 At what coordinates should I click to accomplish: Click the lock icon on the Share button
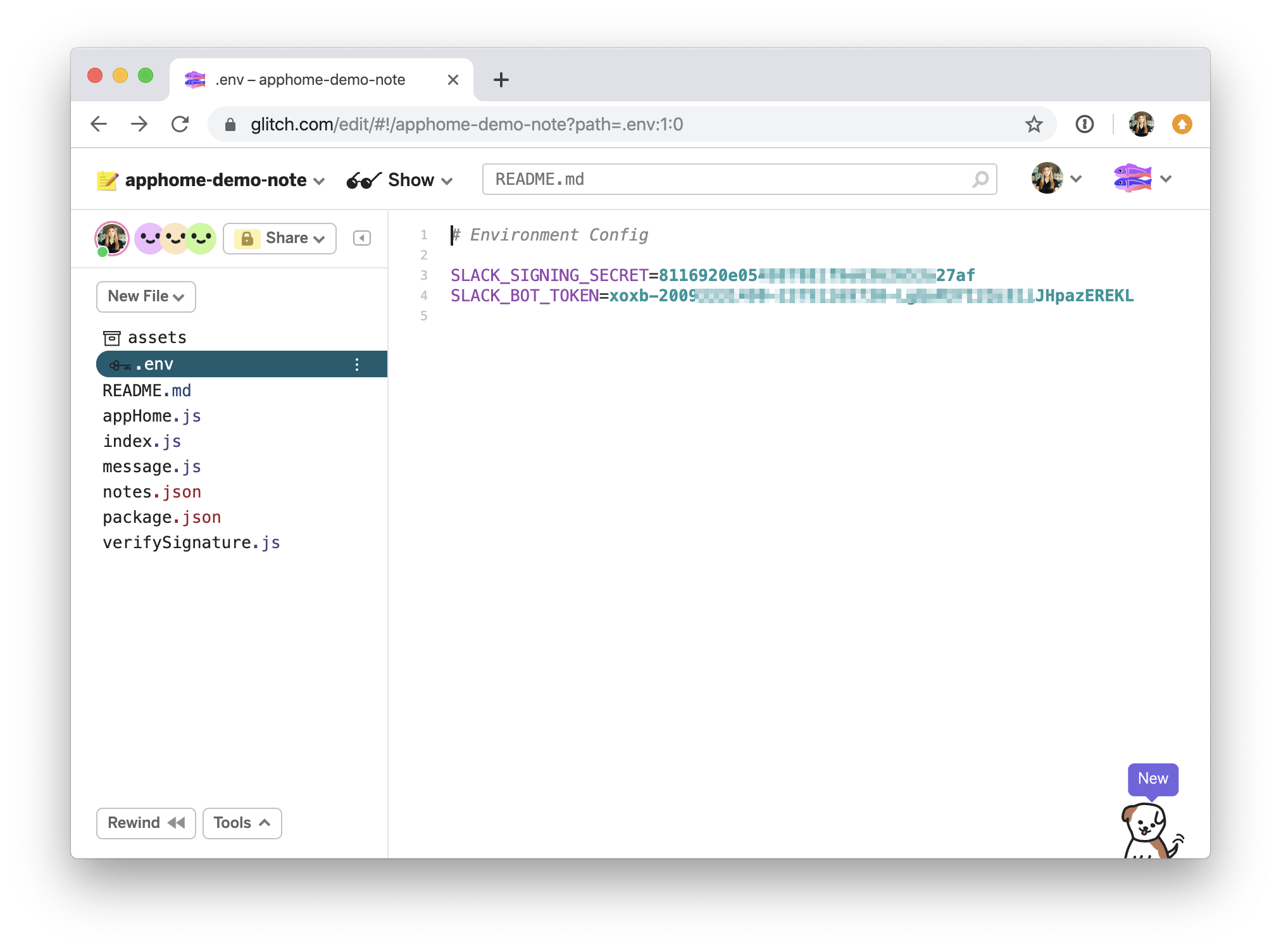pyautogui.click(x=247, y=238)
